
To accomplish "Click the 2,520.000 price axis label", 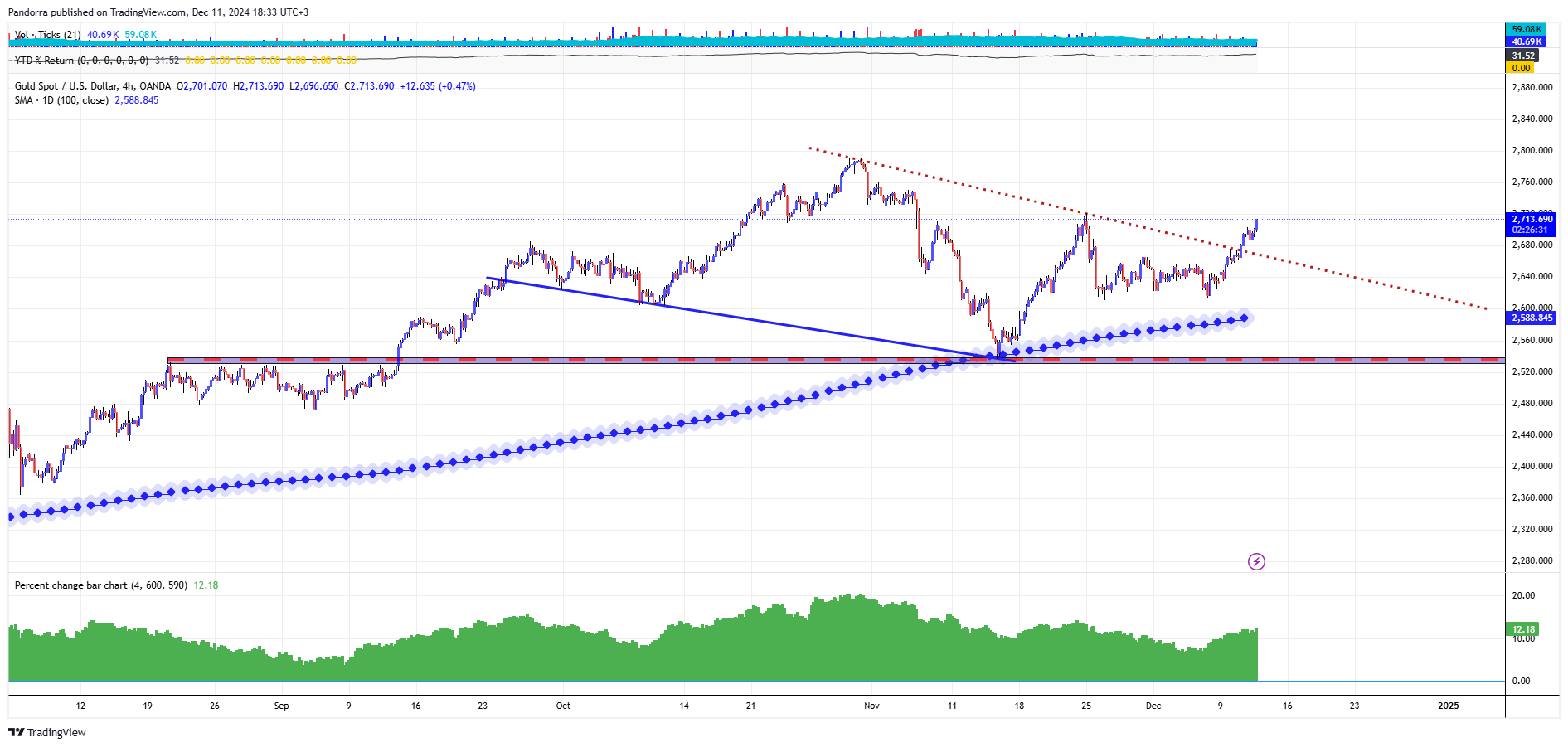I will pos(1532,371).
